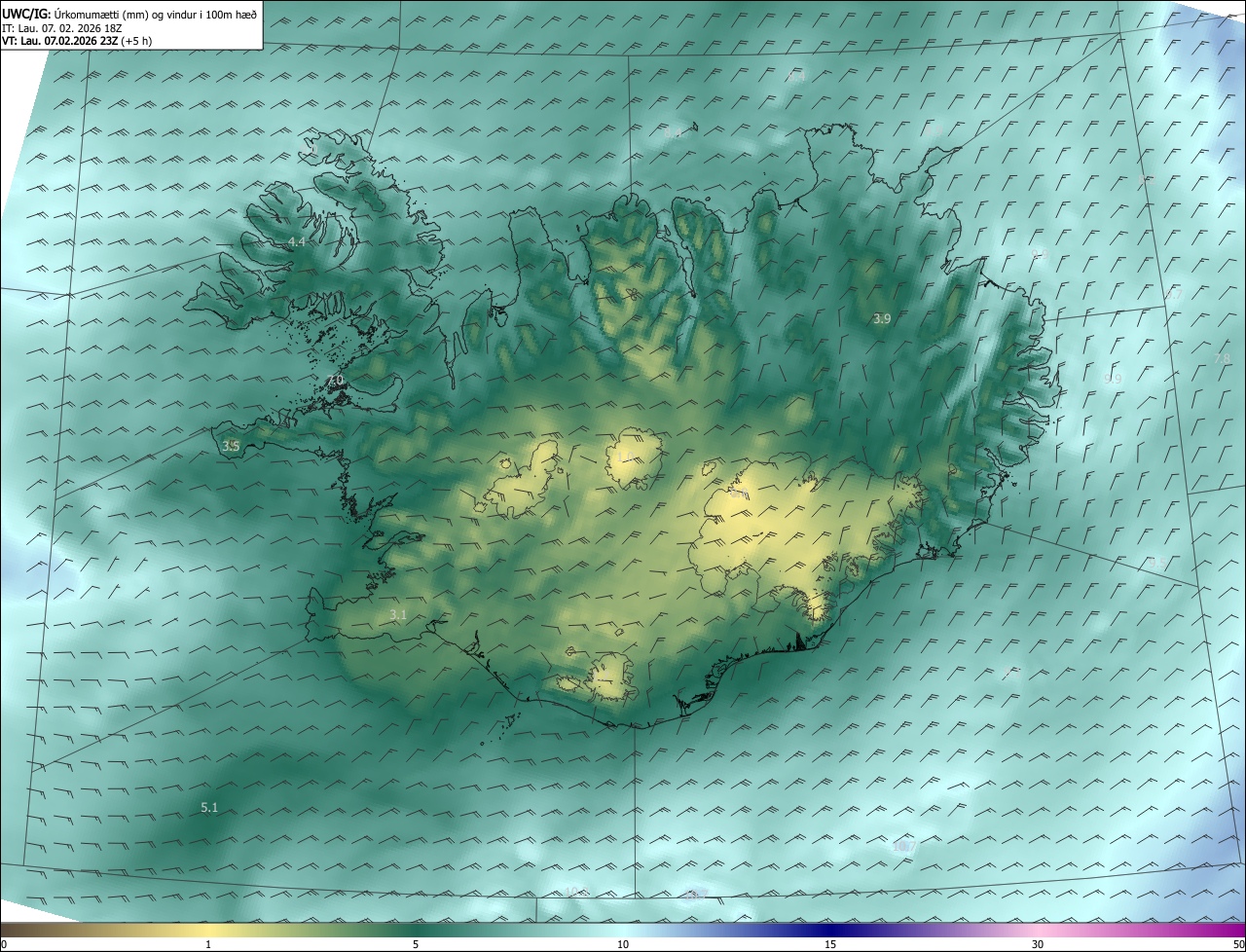
Task: Click the 10 label on the color scale
Action: (623, 944)
